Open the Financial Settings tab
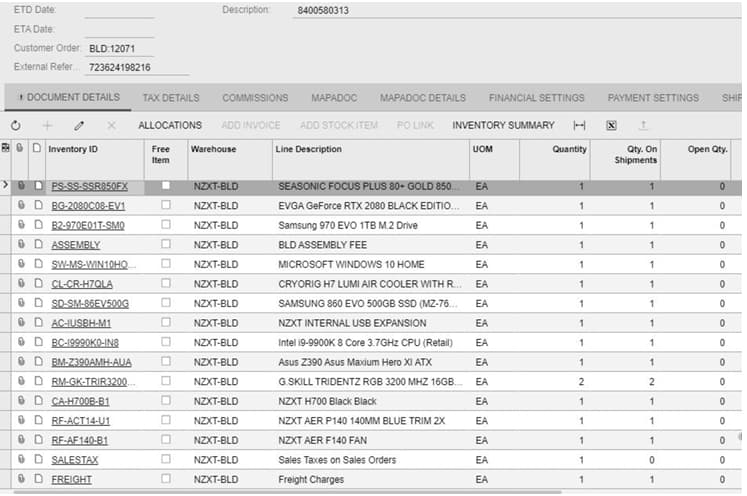This screenshot has height=496, width=747. [536, 98]
